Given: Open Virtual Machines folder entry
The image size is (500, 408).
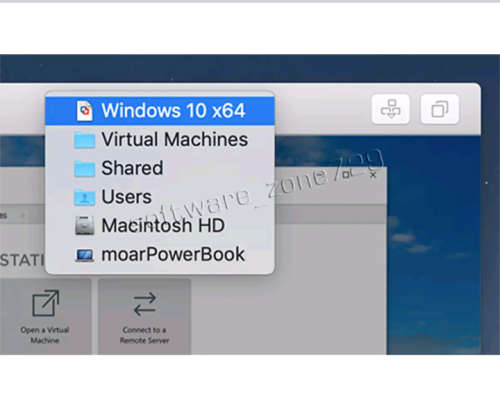Looking at the screenshot, I should click(x=160, y=139).
